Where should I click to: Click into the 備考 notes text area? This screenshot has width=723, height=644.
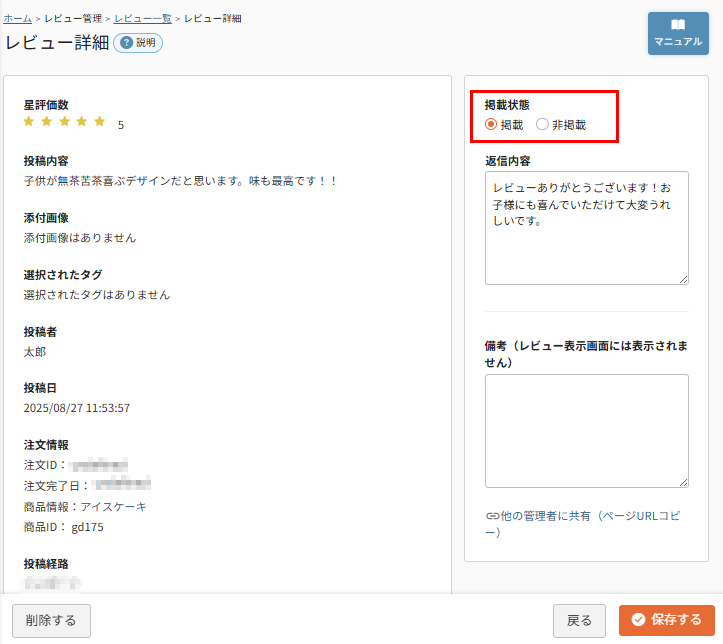tap(587, 431)
